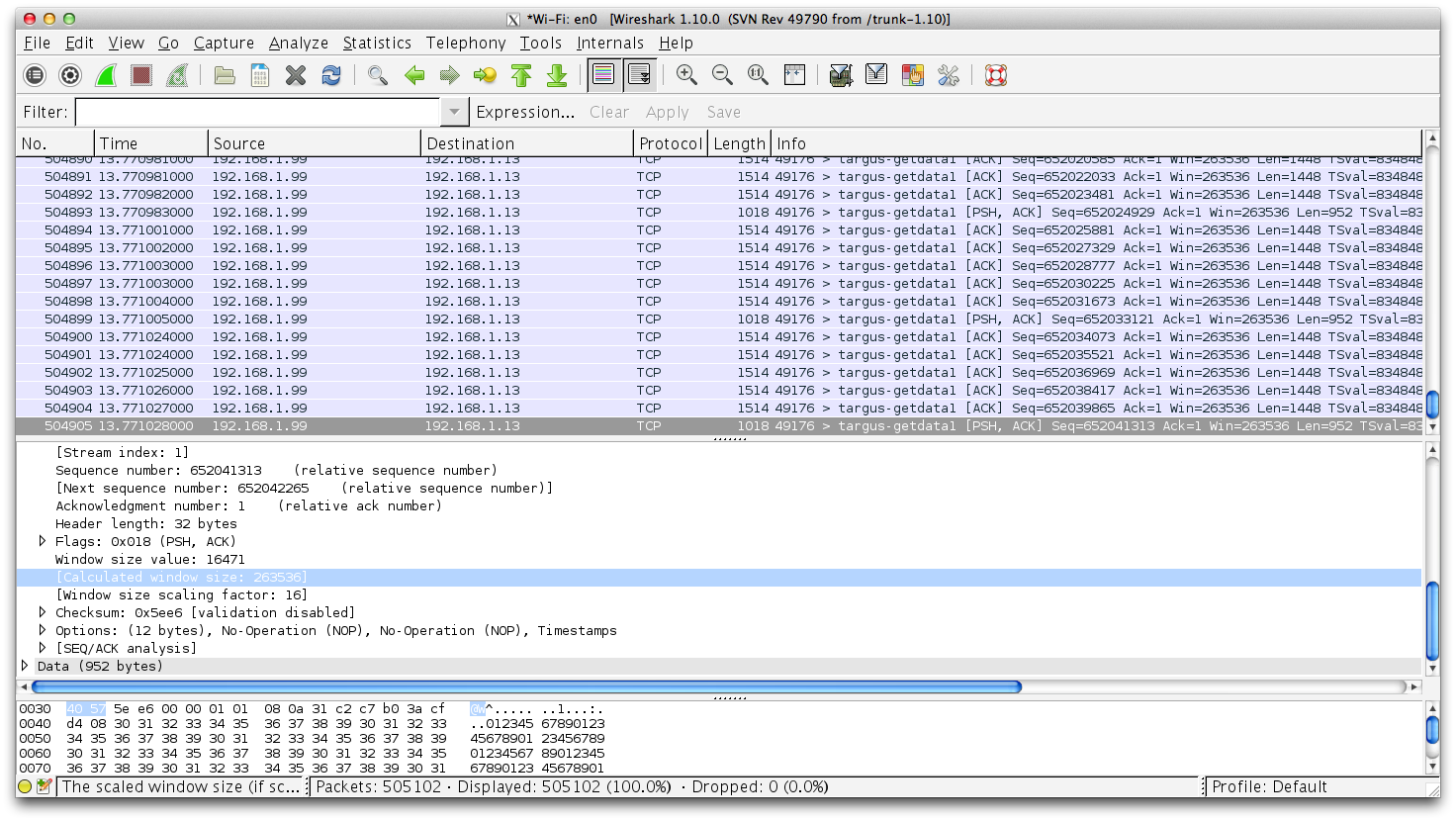Click the hex pane vertical scrollbar thumb

[1432, 730]
